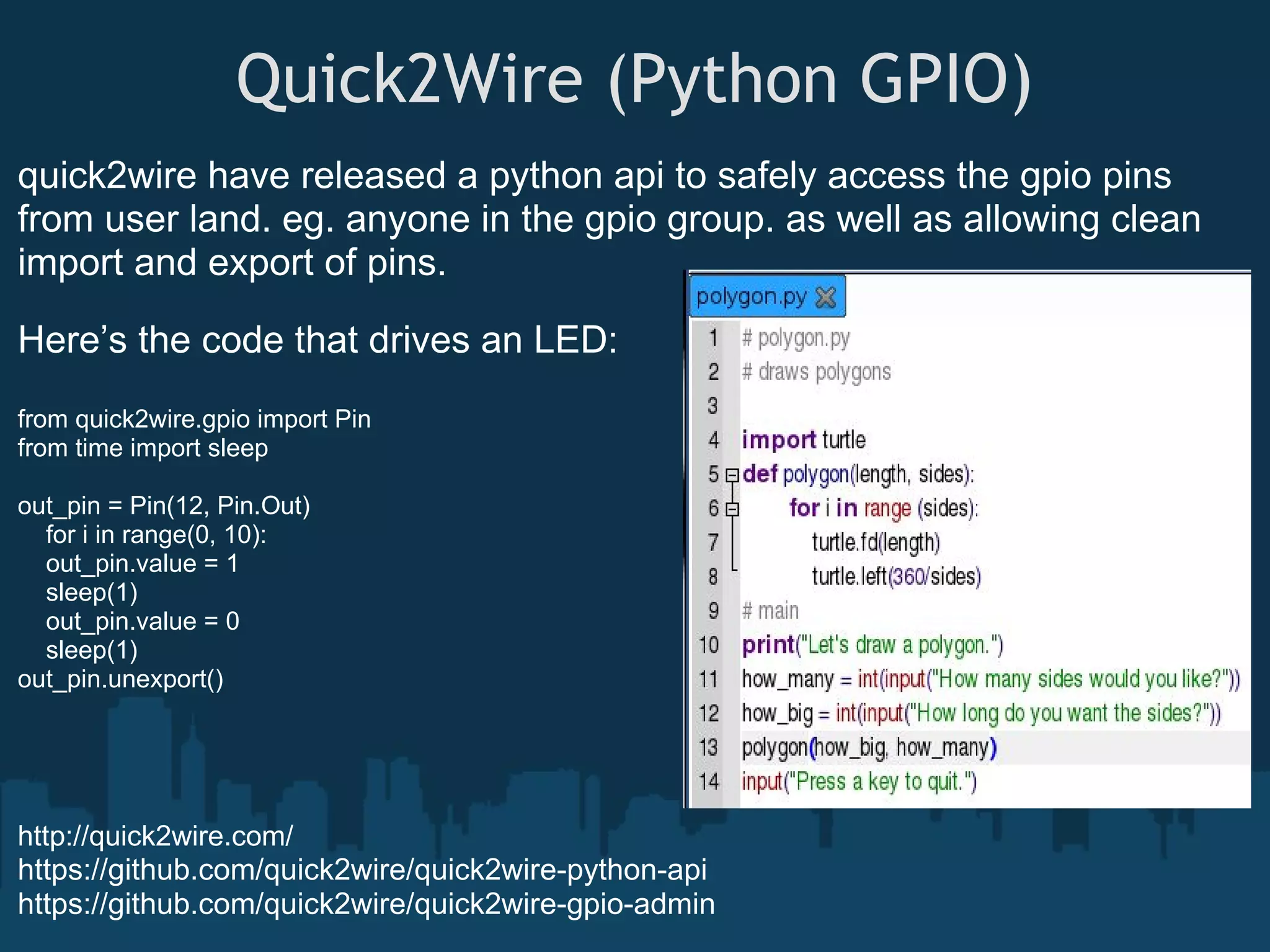
Task: Open the quick2wire-gpio-admin GitHub link
Action: tap(366, 904)
